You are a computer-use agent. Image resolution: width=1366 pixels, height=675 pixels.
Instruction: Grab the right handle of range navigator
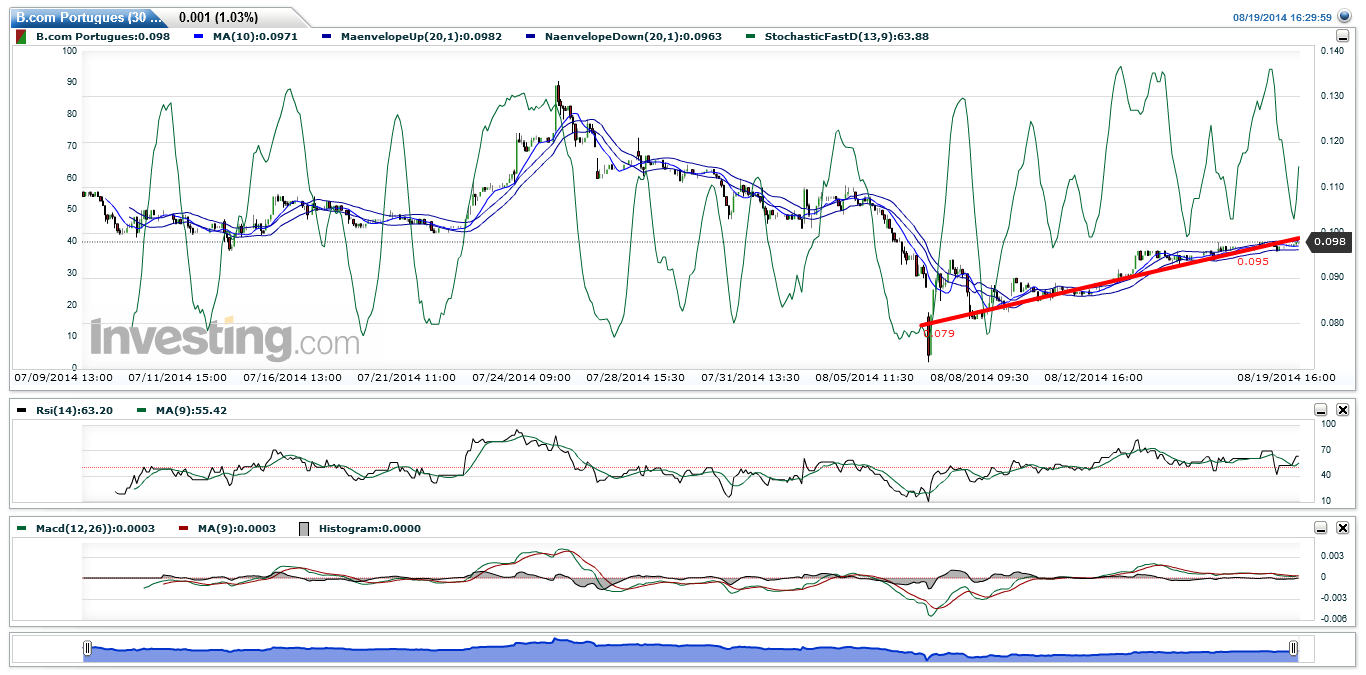pyautogui.click(x=1293, y=649)
